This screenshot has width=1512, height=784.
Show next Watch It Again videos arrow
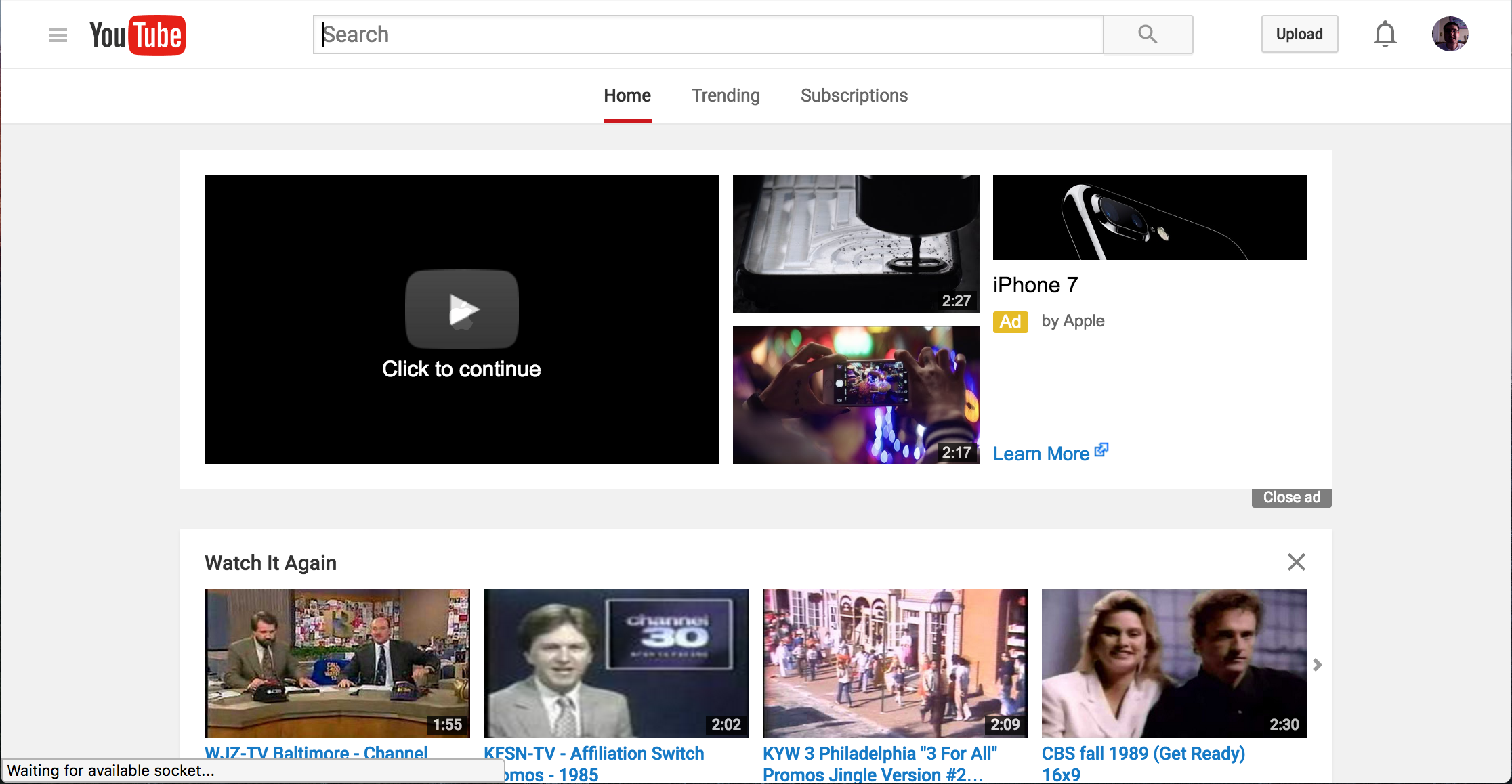coord(1317,665)
